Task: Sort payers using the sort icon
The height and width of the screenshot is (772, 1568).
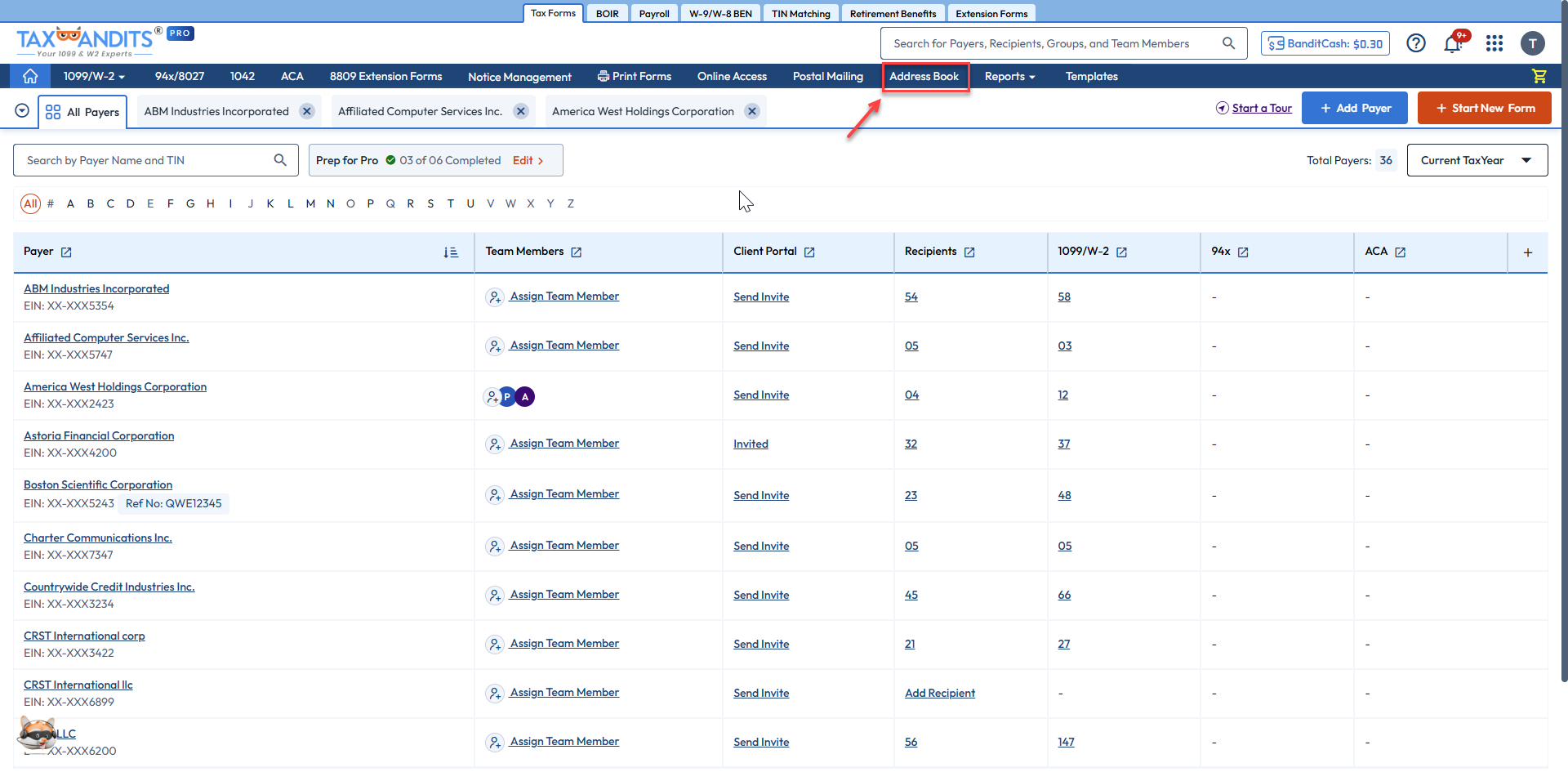Action: tap(451, 252)
